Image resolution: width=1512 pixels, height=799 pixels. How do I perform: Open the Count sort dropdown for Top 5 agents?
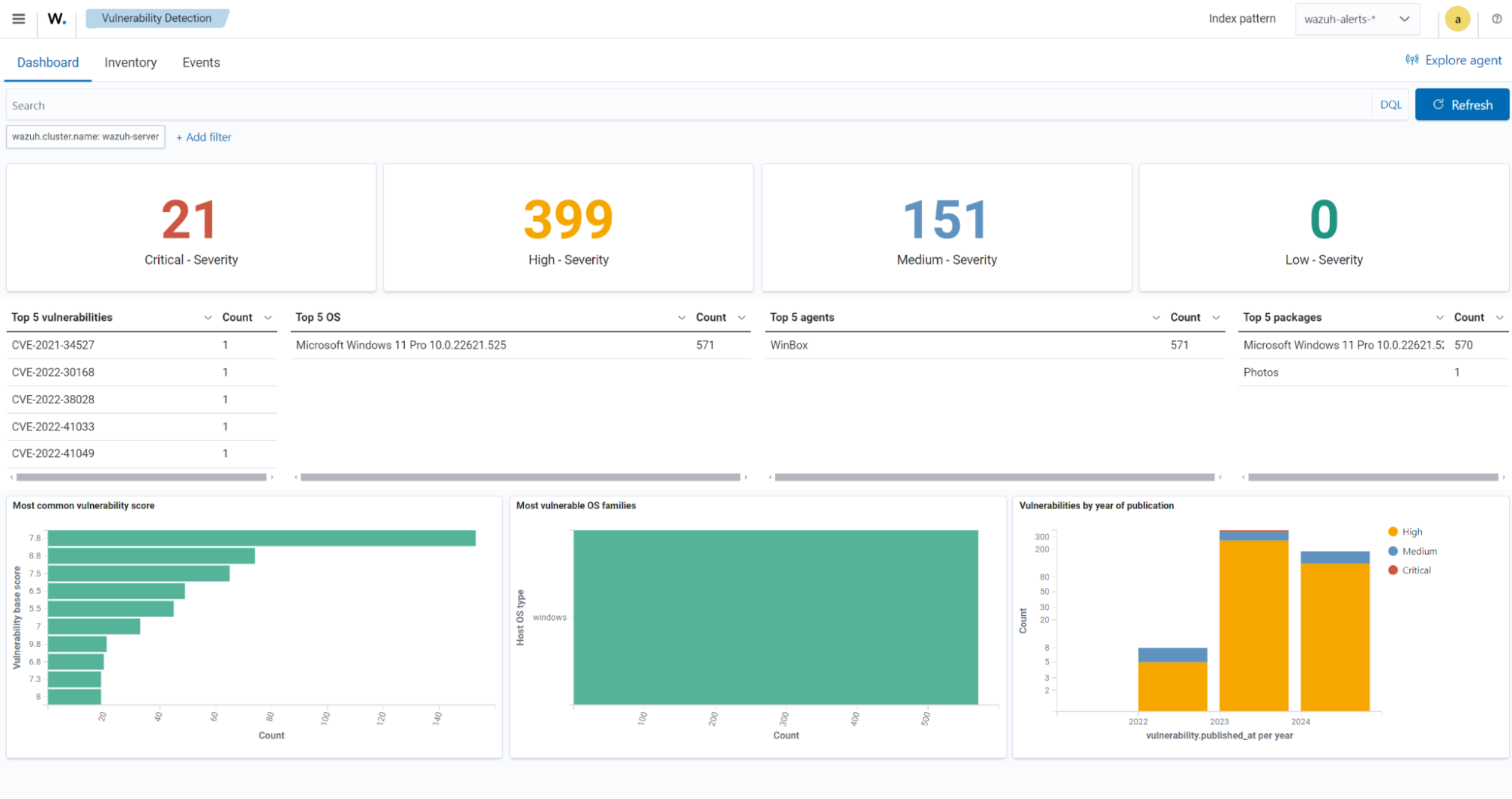coord(1215,317)
